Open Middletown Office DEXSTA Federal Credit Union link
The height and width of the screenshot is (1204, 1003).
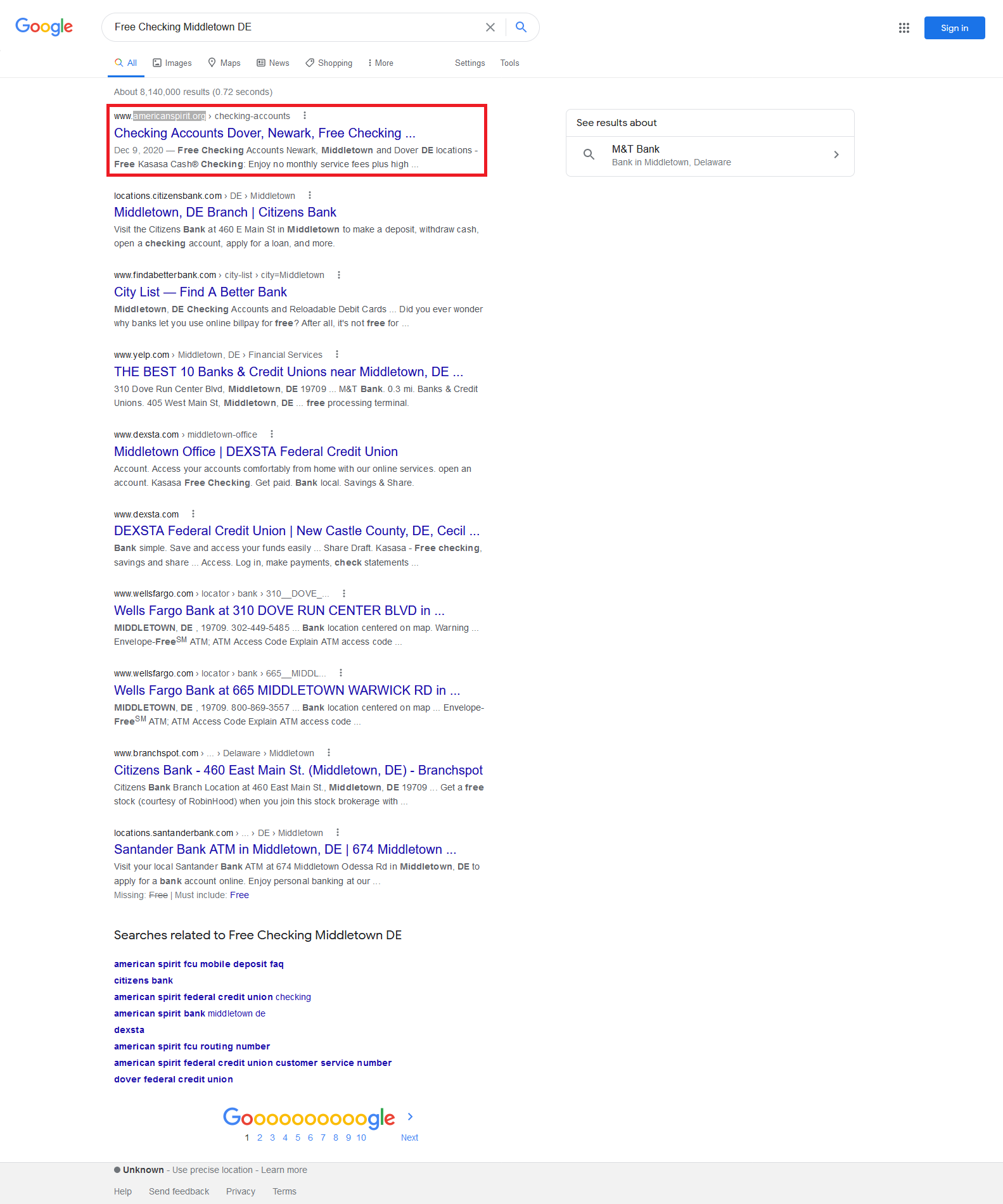pos(255,452)
